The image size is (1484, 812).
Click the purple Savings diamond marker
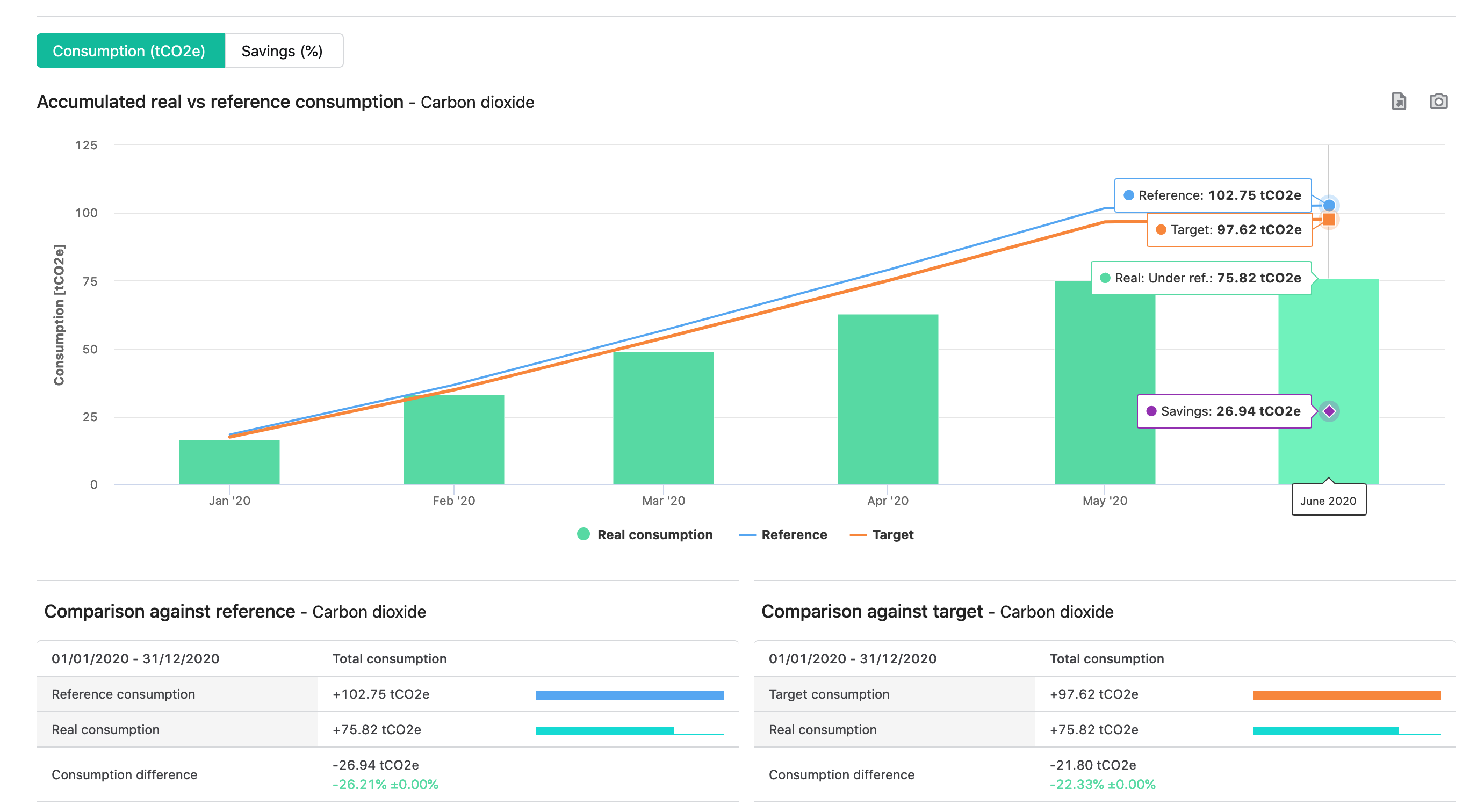1329,411
